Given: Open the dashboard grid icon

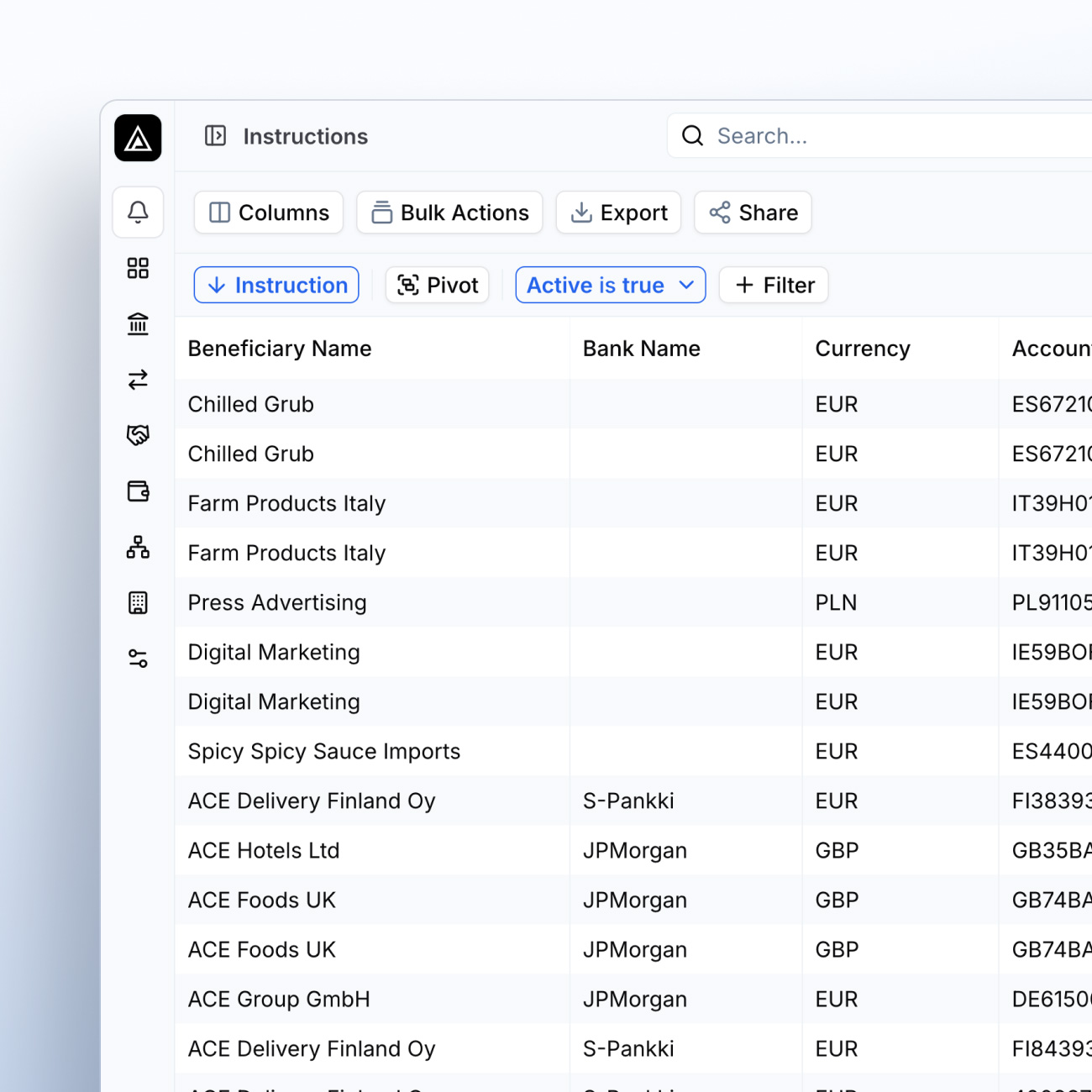Looking at the screenshot, I should (138, 268).
